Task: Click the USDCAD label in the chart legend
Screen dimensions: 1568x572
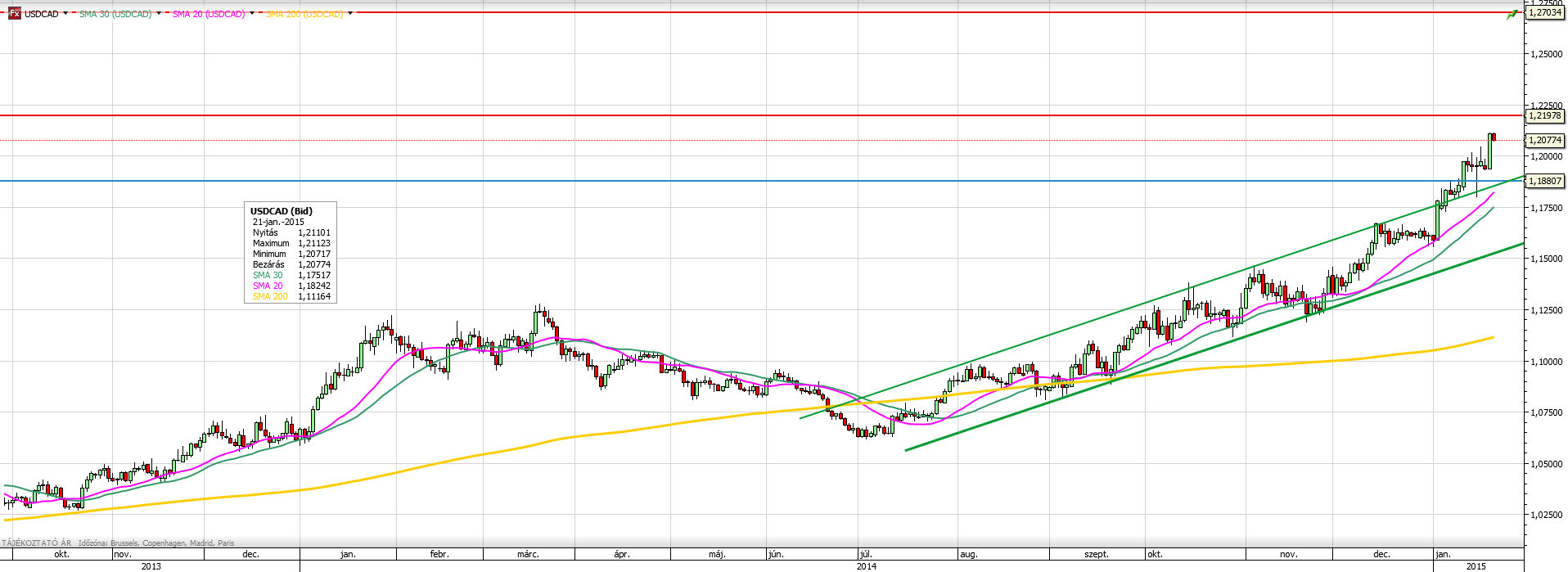Action: pyautogui.click(x=42, y=14)
